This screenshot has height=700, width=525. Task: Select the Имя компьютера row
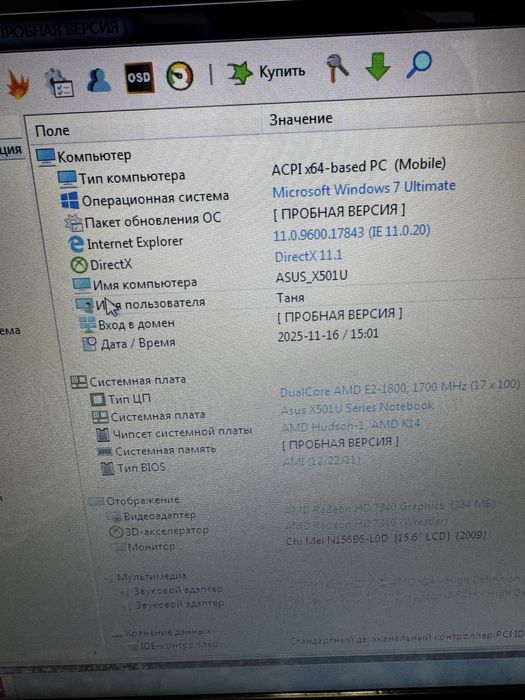[x=145, y=284]
